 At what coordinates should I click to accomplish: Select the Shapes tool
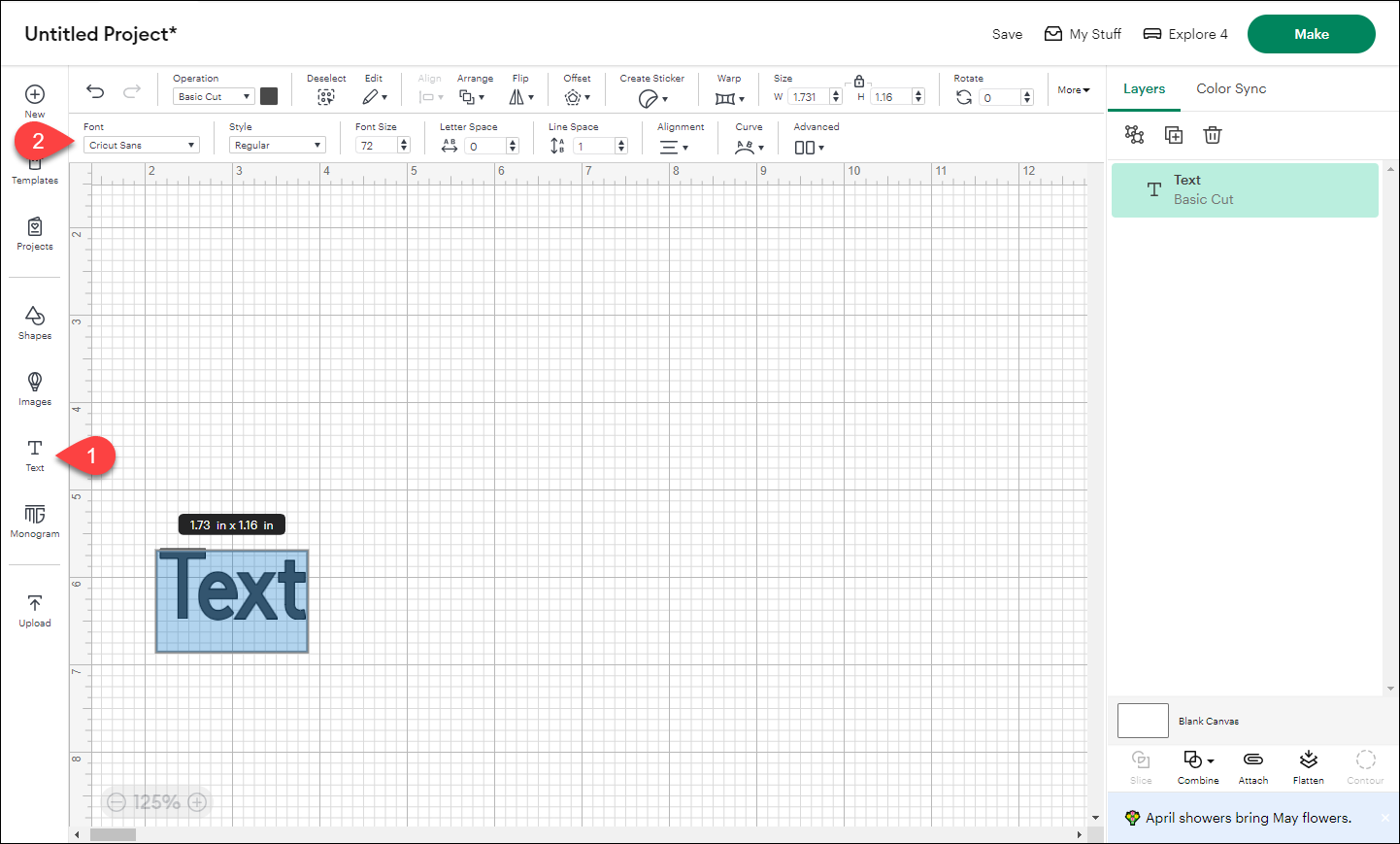pos(34,323)
